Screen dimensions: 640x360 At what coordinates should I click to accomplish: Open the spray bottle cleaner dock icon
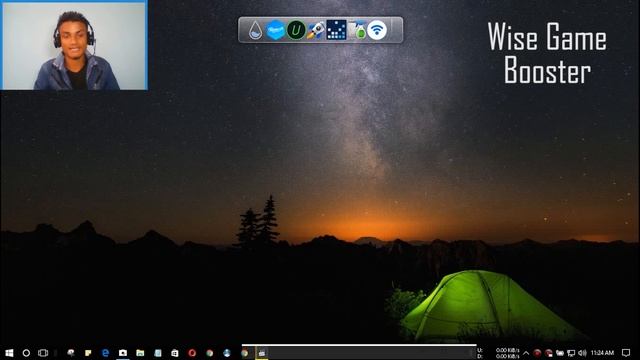click(358, 30)
